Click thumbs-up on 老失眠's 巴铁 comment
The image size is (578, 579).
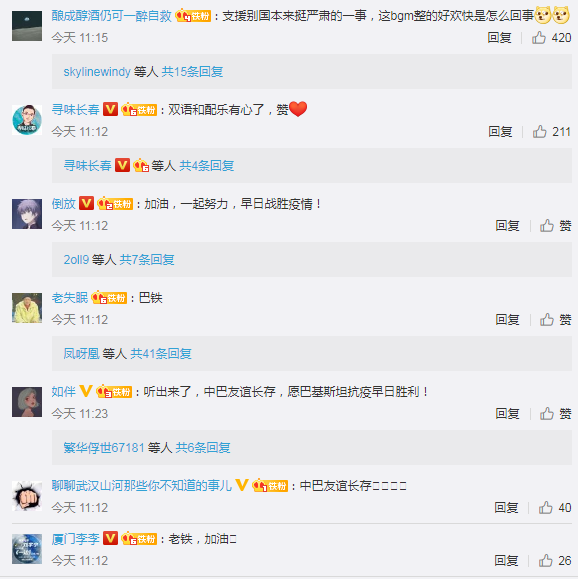pos(547,319)
